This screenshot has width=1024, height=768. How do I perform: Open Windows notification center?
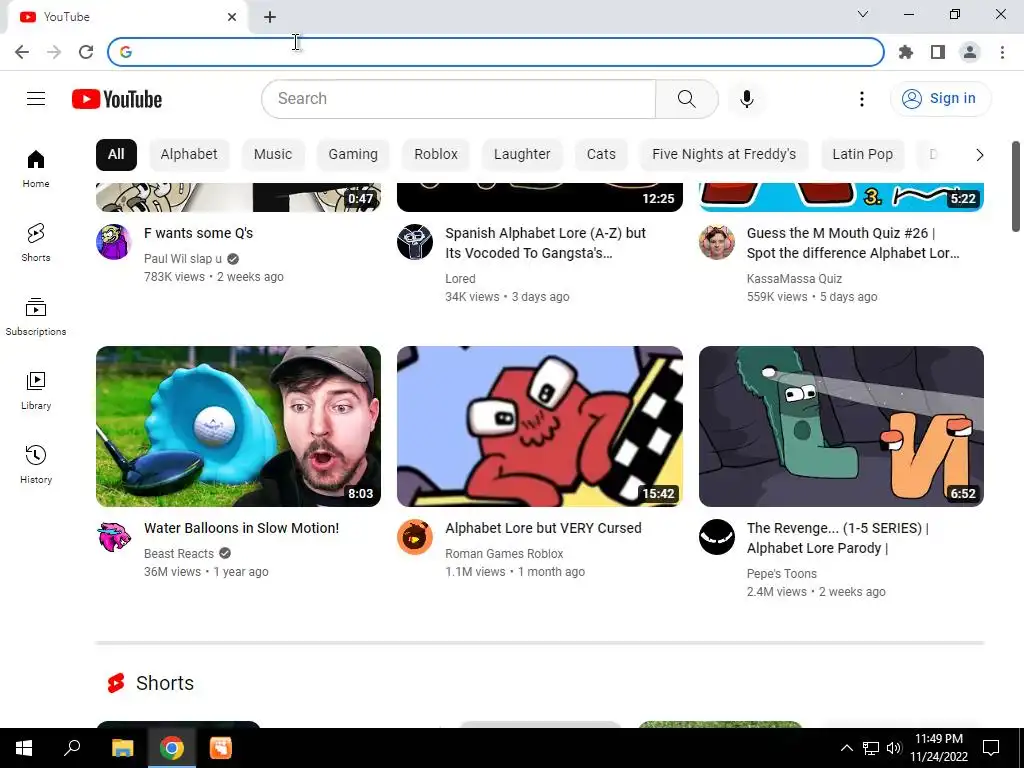(x=991, y=748)
